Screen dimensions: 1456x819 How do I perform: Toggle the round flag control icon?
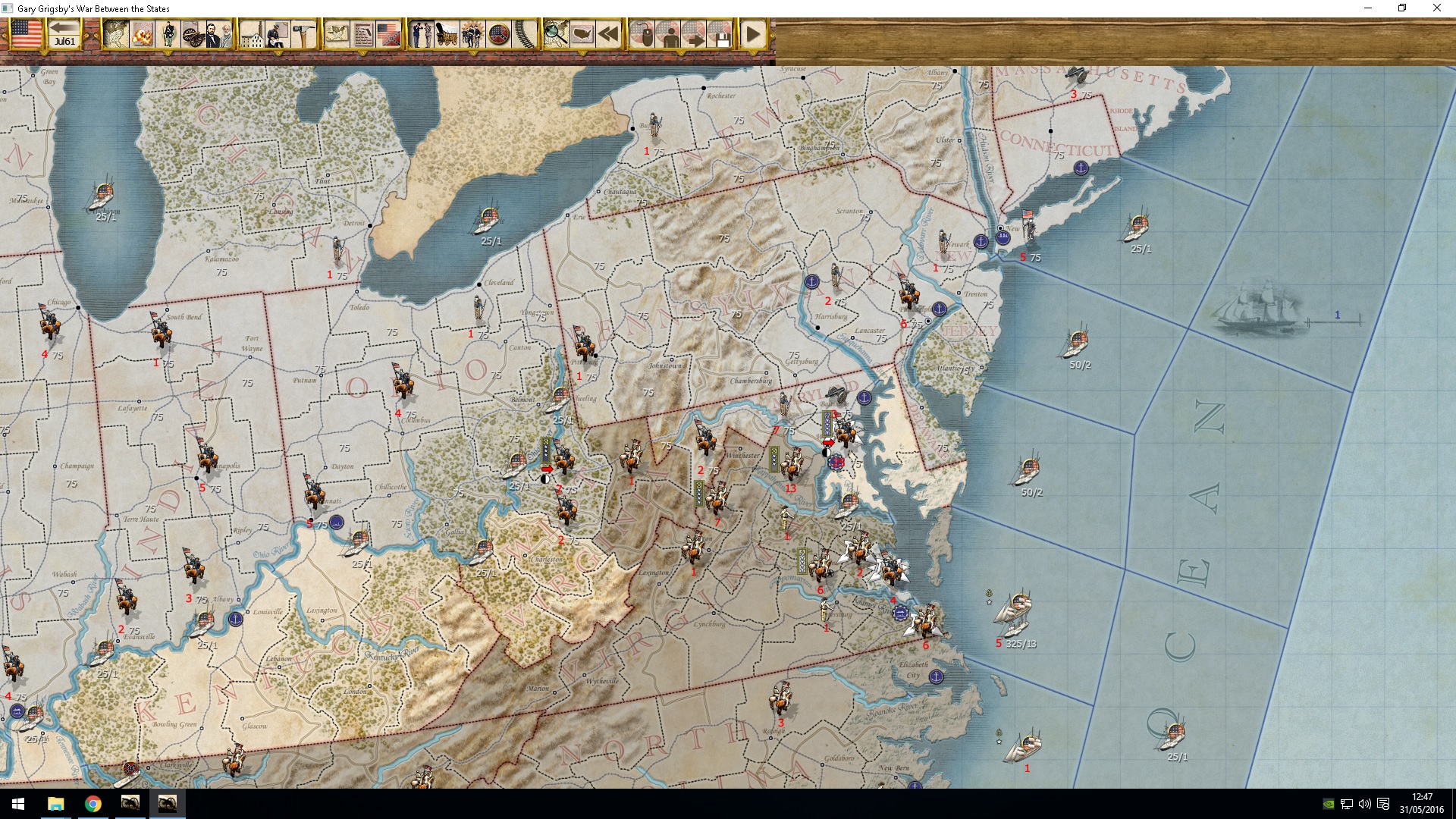point(498,34)
